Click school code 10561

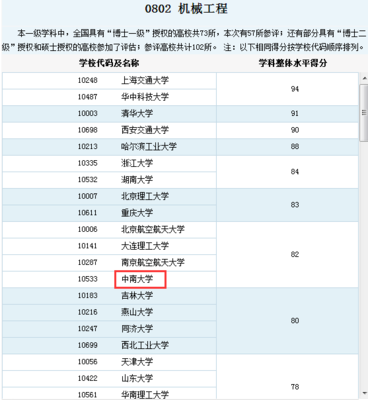click(x=88, y=395)
